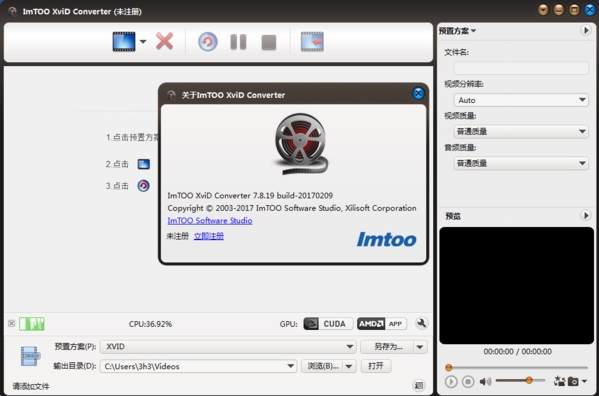This screenshot has height=396, width=599.
Task: Close the CPU graph with the small x box
Action: coord(11,323)
